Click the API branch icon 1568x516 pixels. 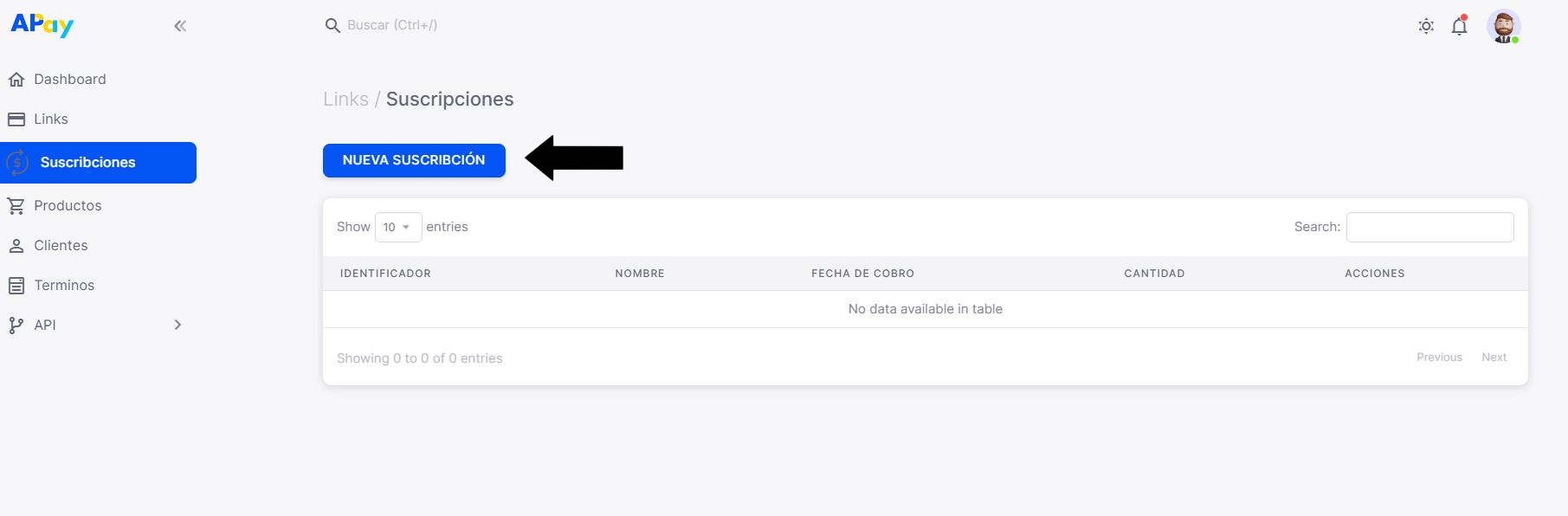click(16, 325)
